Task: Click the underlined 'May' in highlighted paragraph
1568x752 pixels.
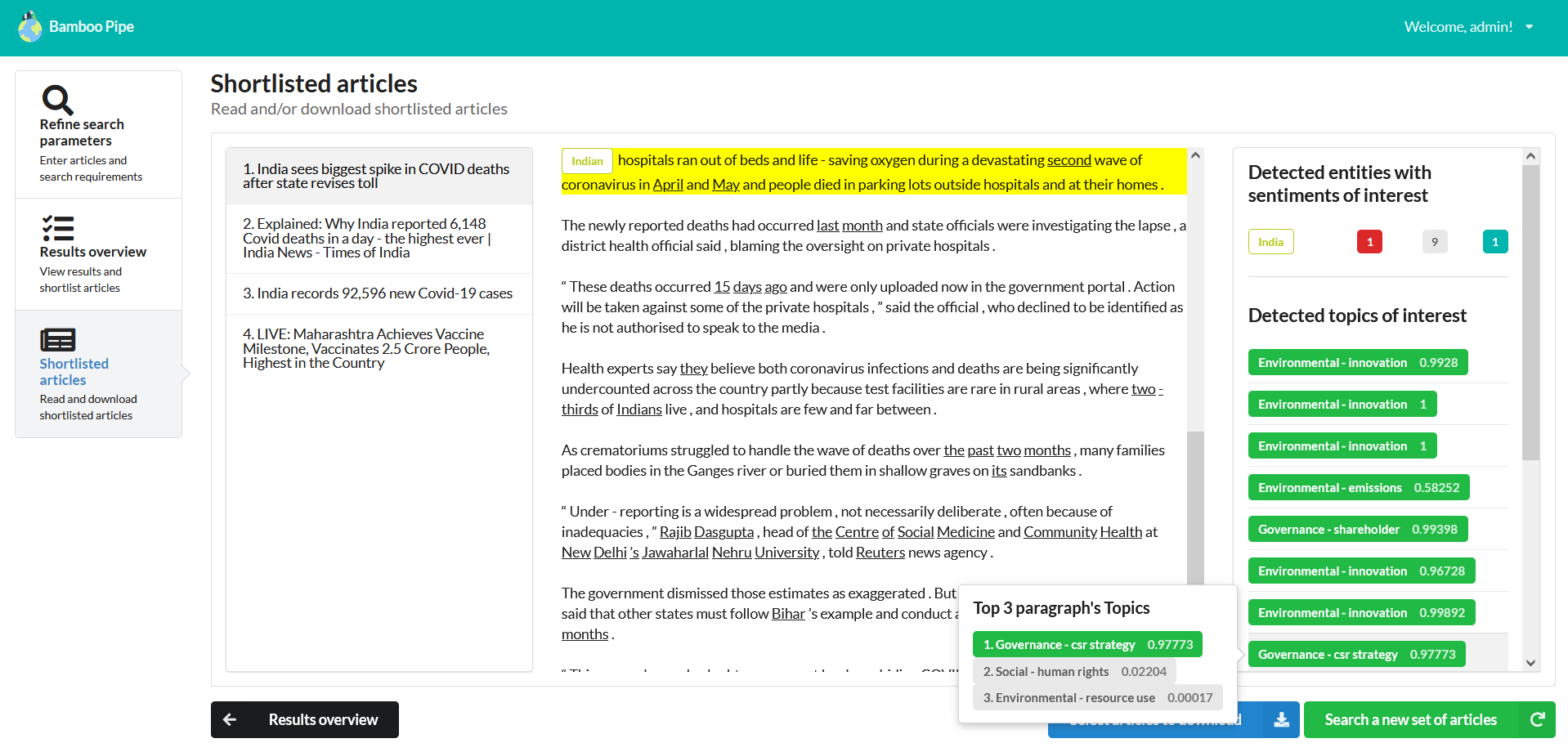Action: pyautogui.click(x=726, y=185)
